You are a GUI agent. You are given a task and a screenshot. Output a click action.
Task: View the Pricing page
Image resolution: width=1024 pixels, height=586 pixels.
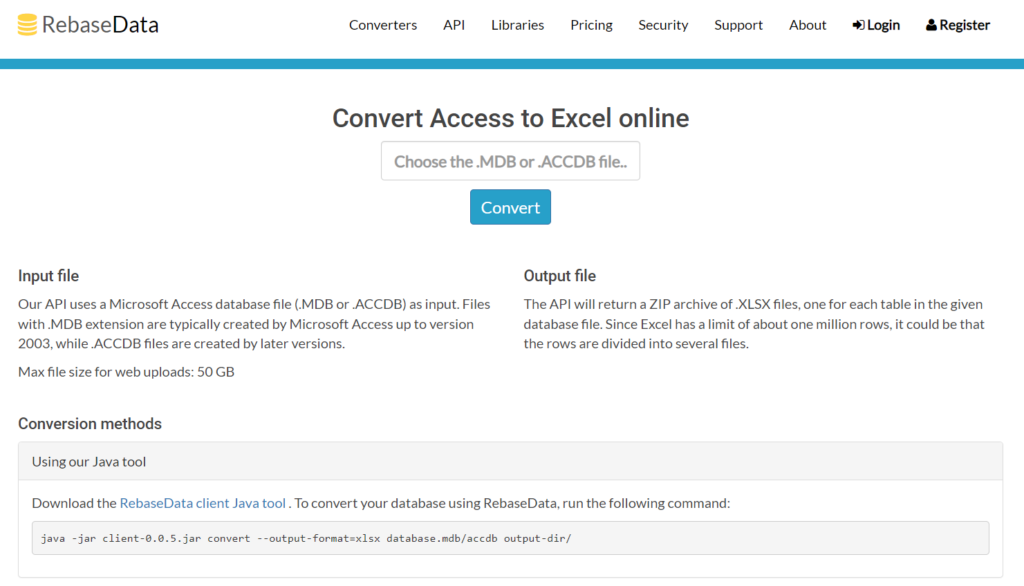point(591,25)
